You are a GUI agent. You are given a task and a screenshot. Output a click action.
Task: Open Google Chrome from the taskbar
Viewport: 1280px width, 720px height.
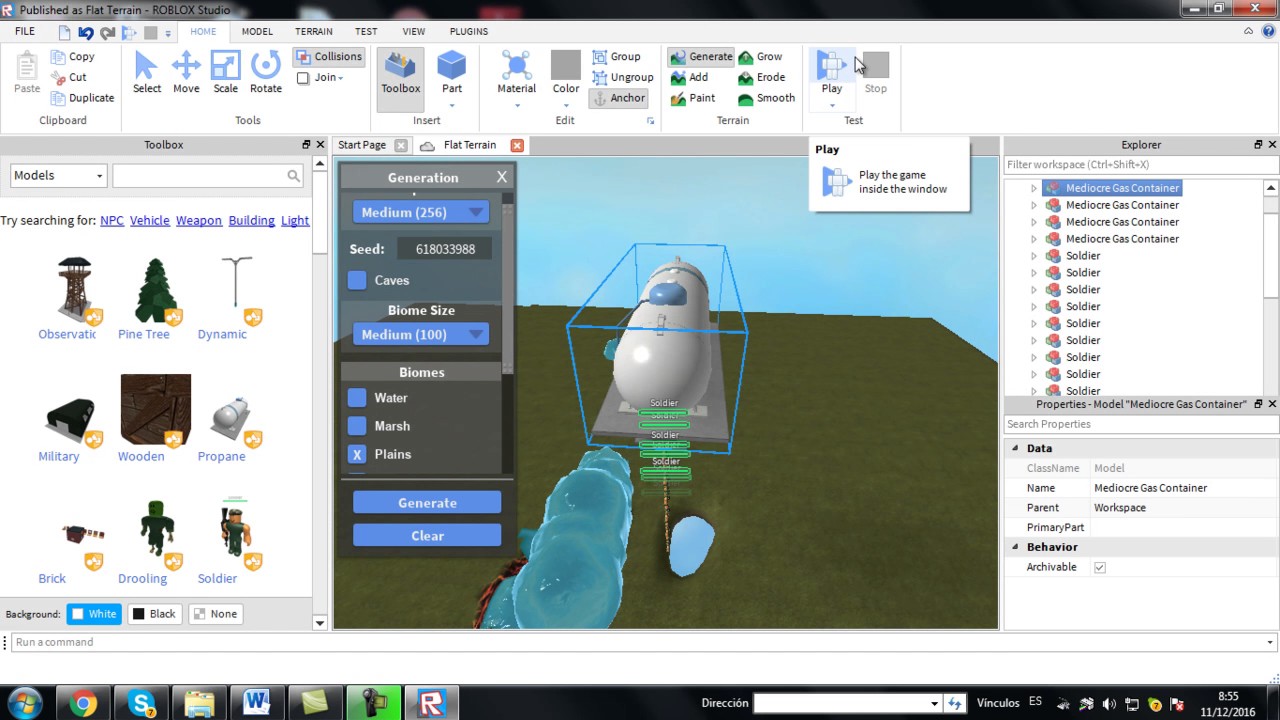pos(83,703)
